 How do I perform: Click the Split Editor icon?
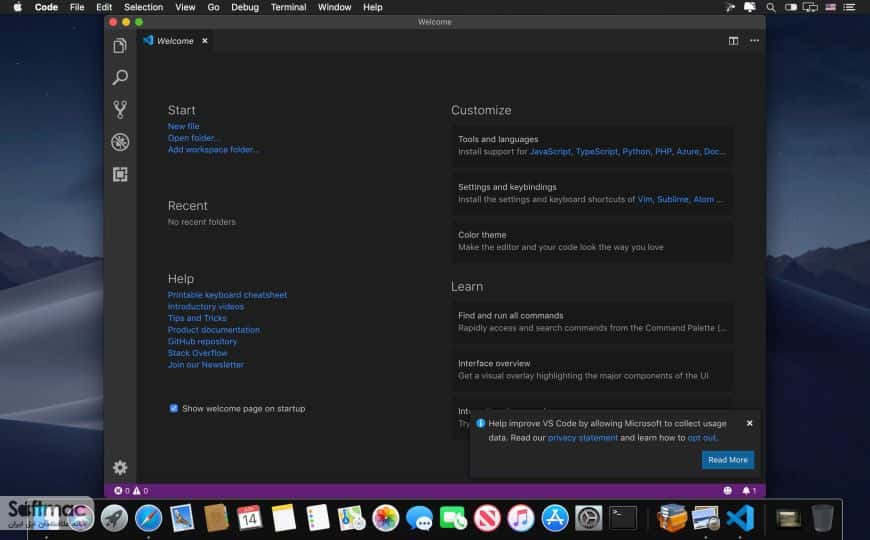click(x=734, y=41)
